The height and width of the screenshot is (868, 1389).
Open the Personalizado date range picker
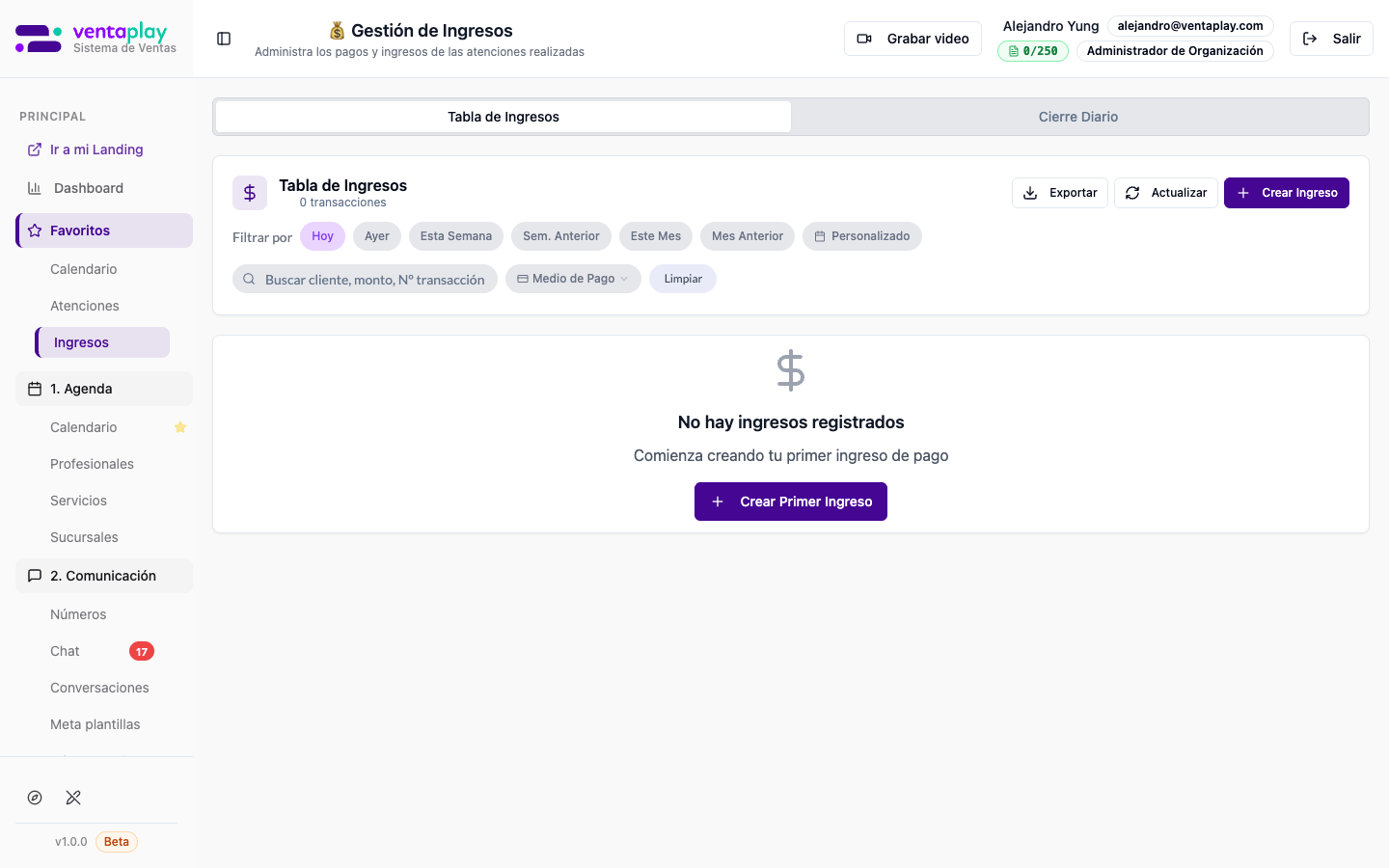[861, 236]
